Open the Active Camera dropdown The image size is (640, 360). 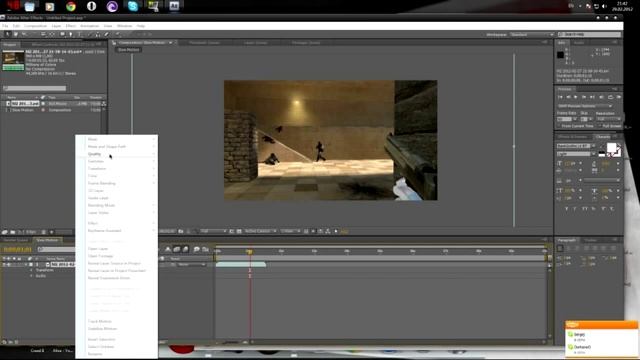click(x=260, y=231)
